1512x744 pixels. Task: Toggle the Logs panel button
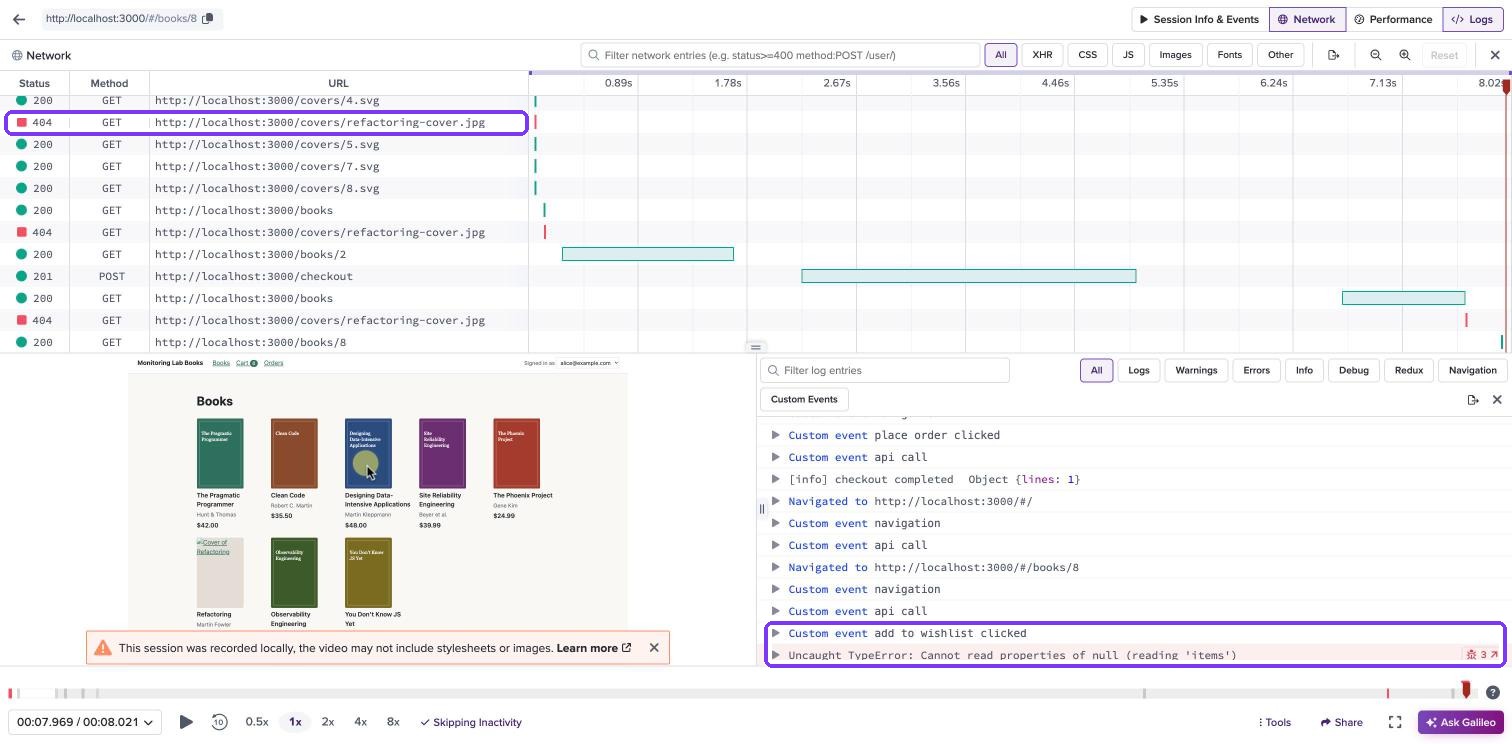click(x=1472, y=19)
